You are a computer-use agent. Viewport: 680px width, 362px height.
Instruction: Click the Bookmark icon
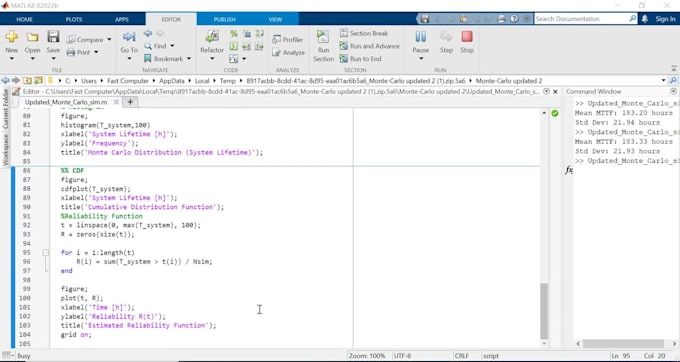(x=148, y=59)
